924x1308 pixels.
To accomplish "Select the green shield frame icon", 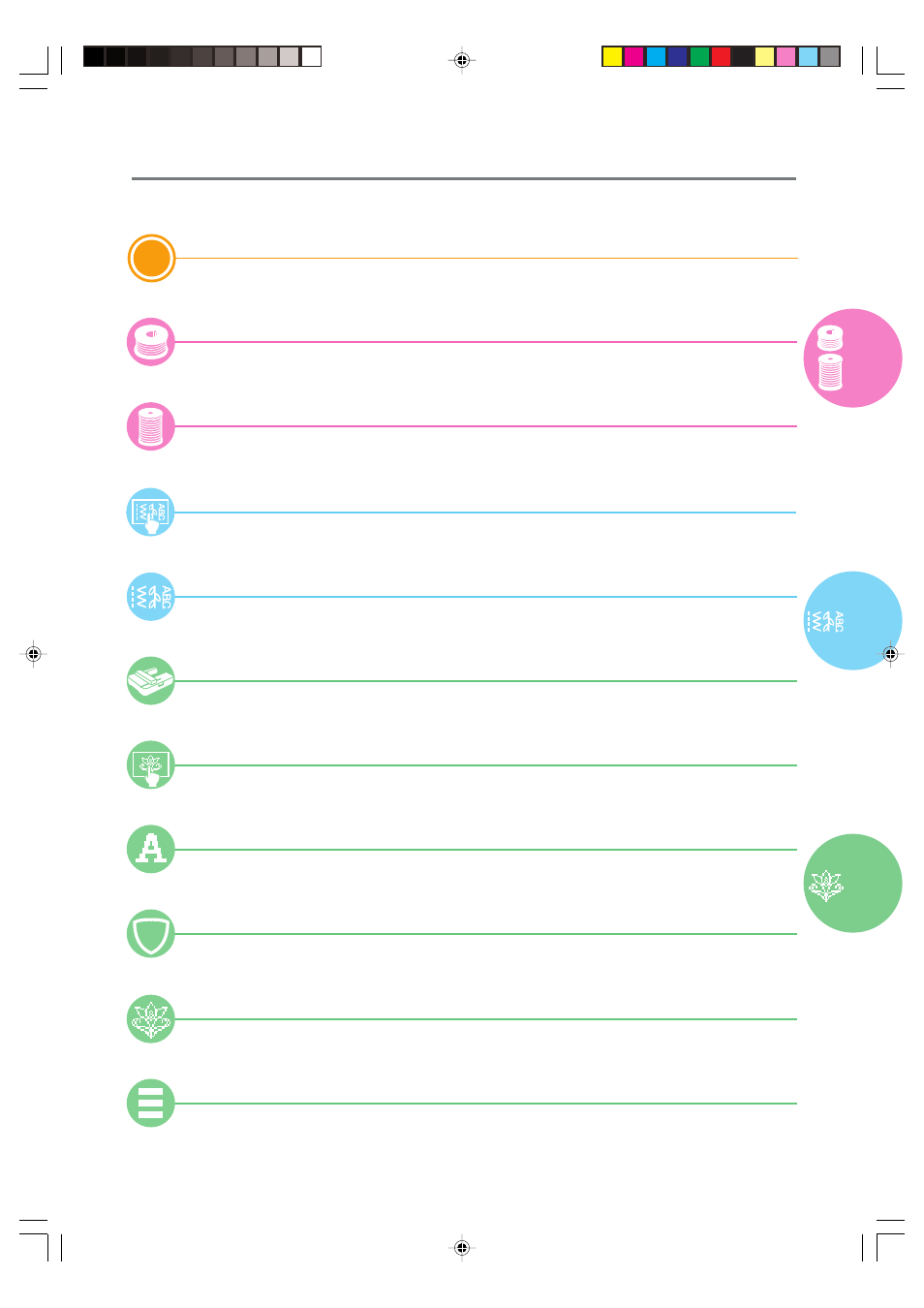I will tap(151, 934).
